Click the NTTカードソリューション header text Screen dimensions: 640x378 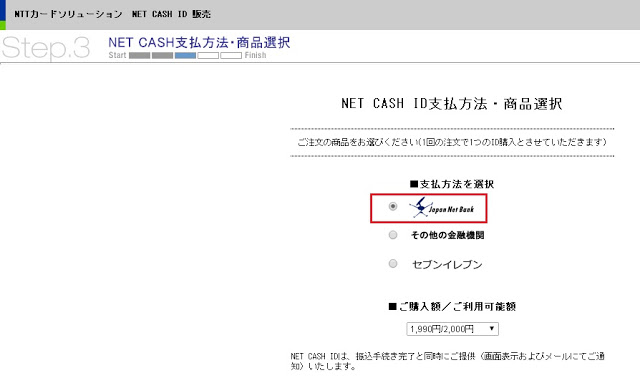pos(68,14)
